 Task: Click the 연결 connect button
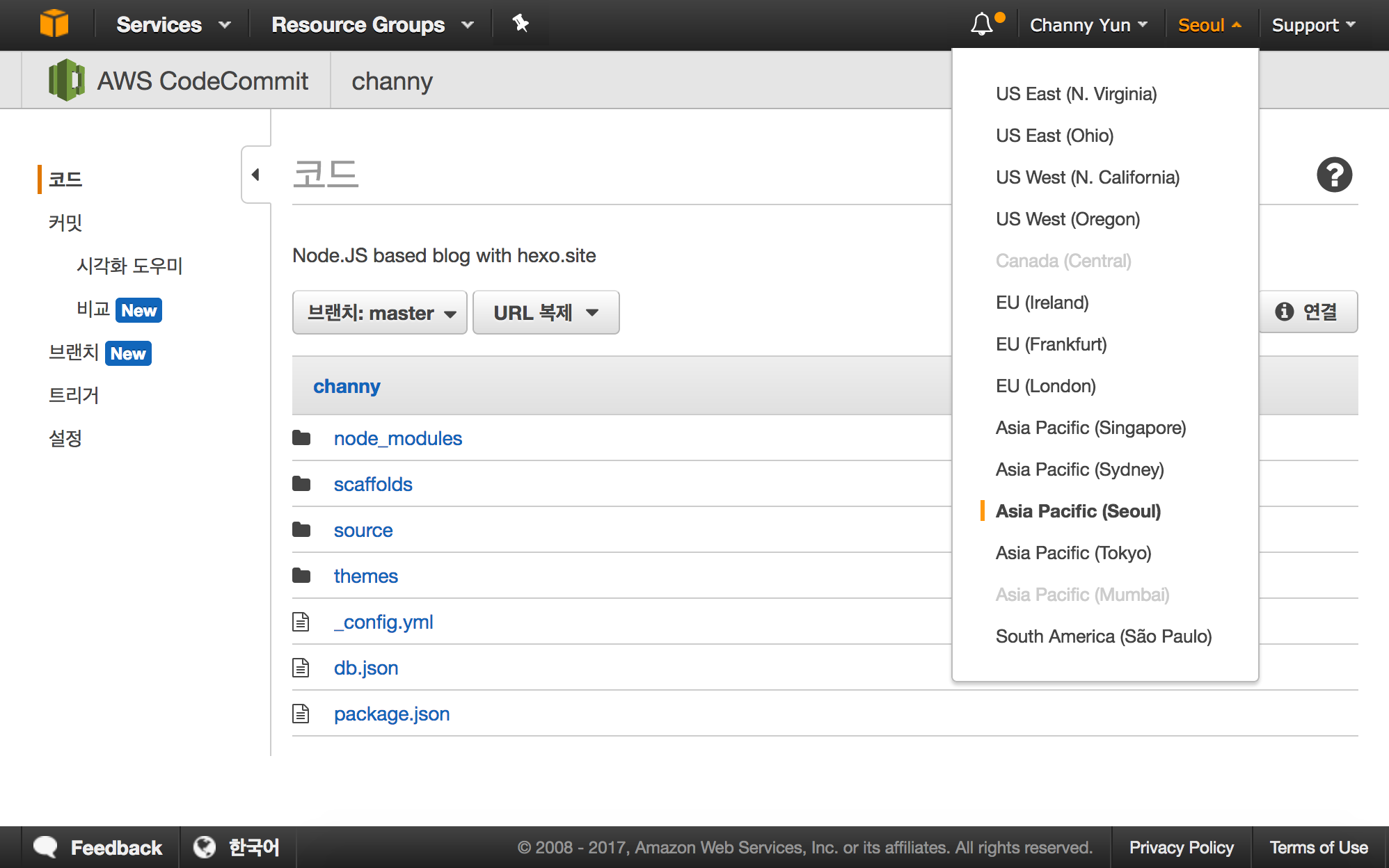1308,312
